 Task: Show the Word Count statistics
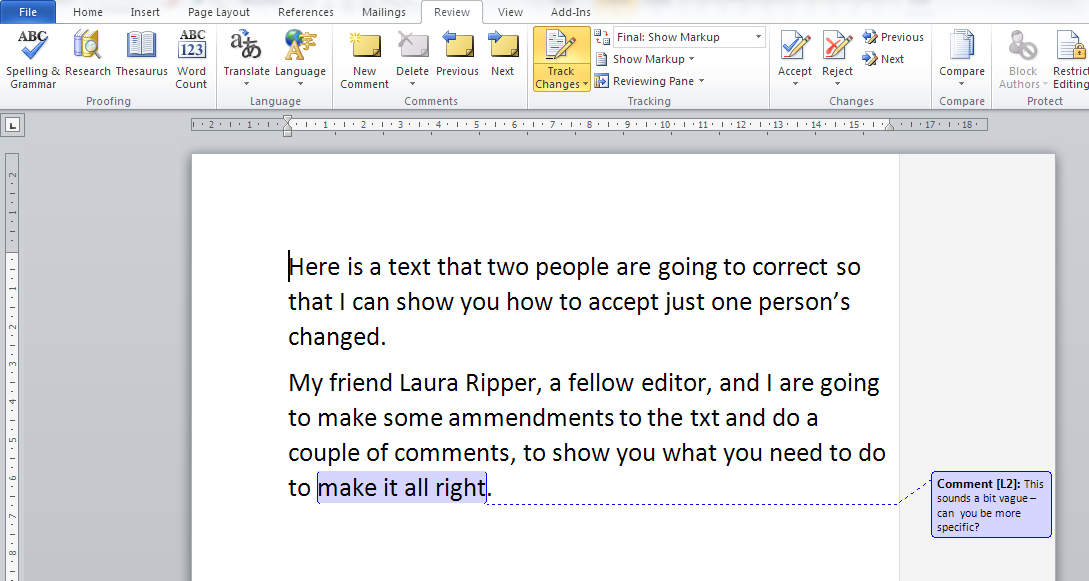coord(191,58)
